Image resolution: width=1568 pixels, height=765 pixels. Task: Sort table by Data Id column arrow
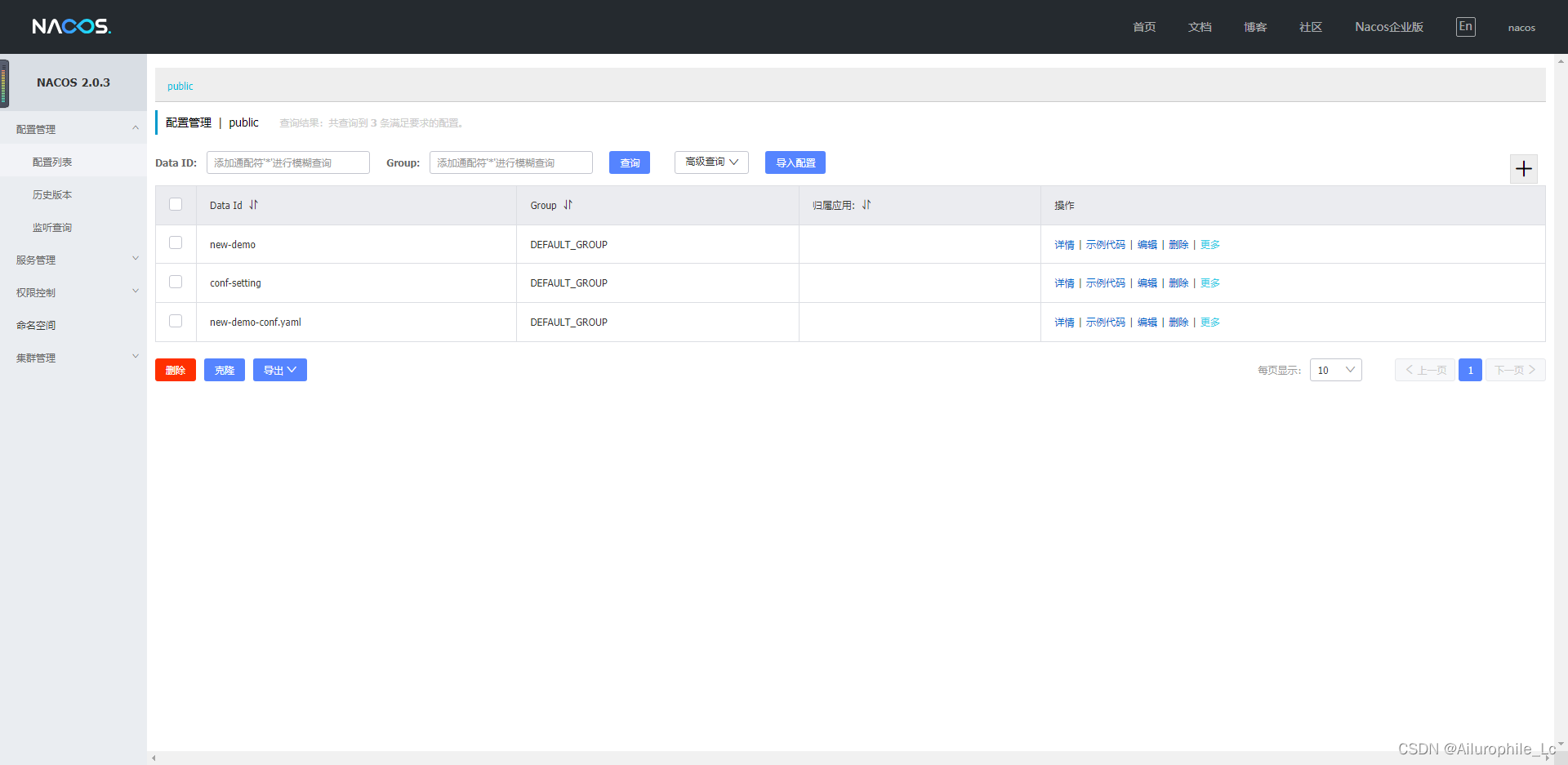click(x=253, y=205)
